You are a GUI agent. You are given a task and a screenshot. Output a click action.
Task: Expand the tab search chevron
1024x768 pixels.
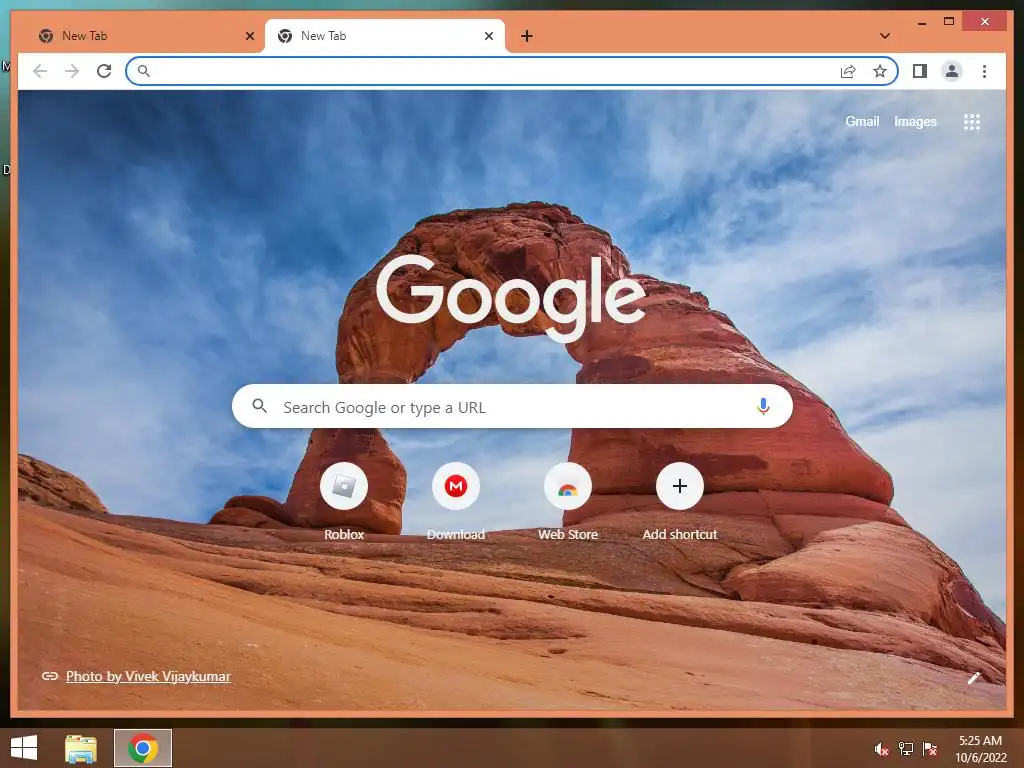pyautogui.click(x=885, y=36)
